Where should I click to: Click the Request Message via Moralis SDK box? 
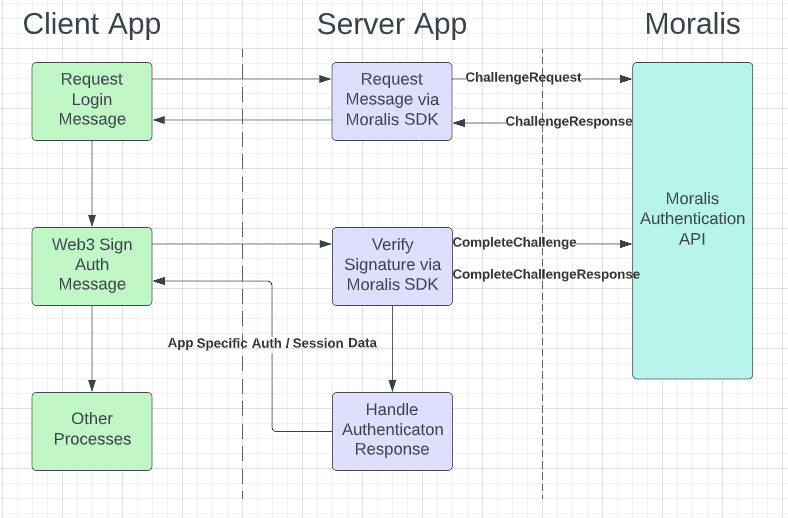point(392,101)
